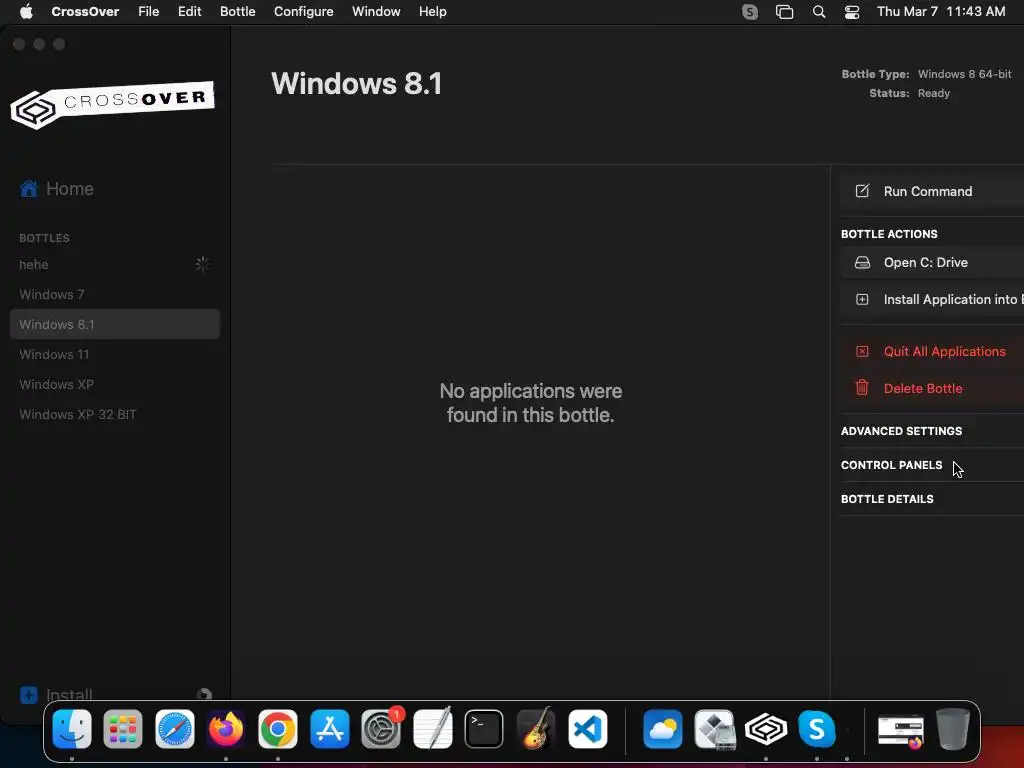Click the Skype status icon in menu bar
1024x768 pixels.
(750, 12)
